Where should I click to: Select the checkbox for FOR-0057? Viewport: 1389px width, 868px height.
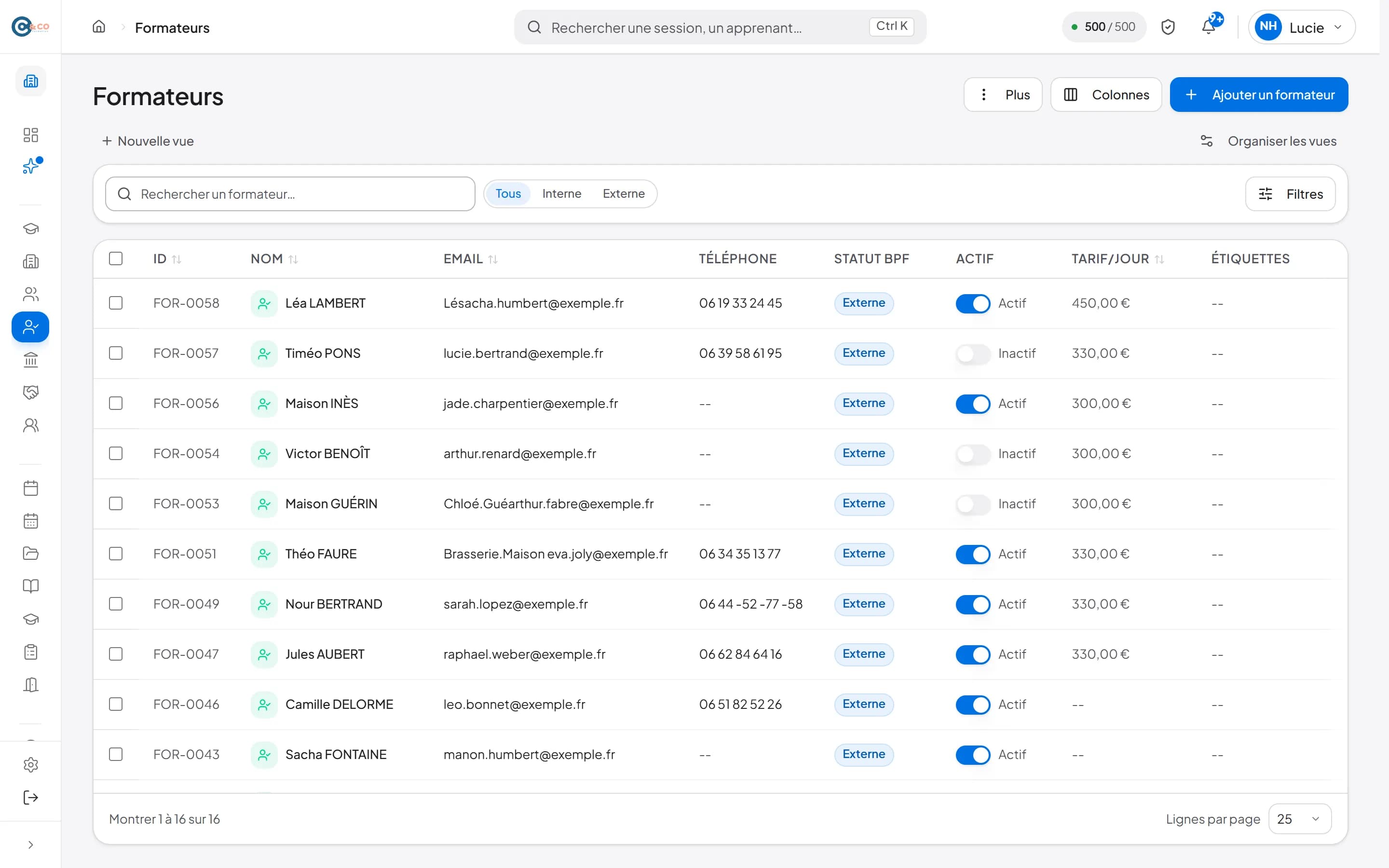tap(116, 353)
